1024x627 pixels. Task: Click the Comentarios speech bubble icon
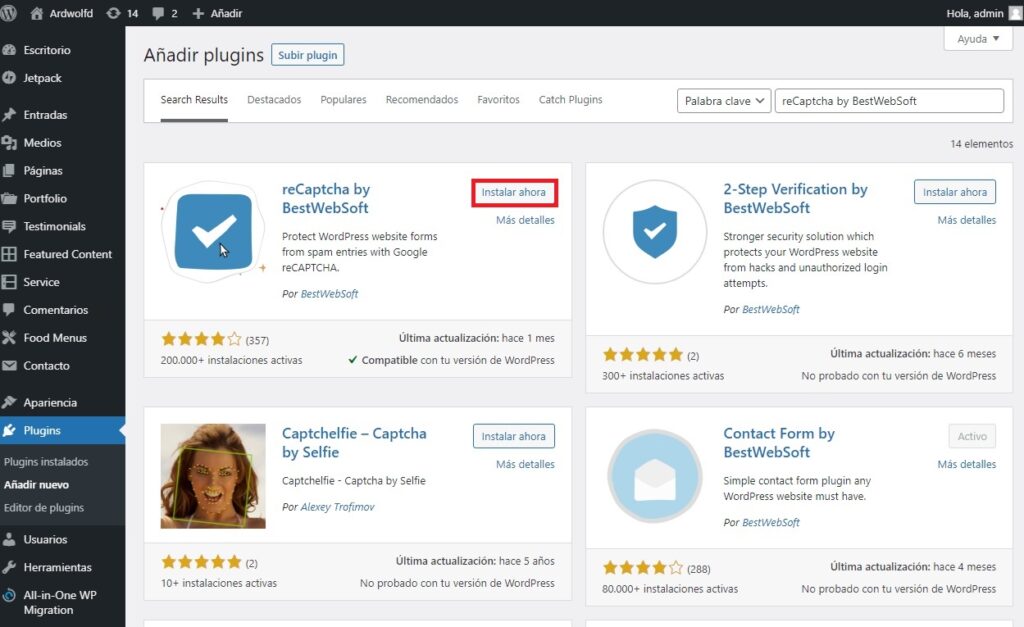(x=8, y=310)
